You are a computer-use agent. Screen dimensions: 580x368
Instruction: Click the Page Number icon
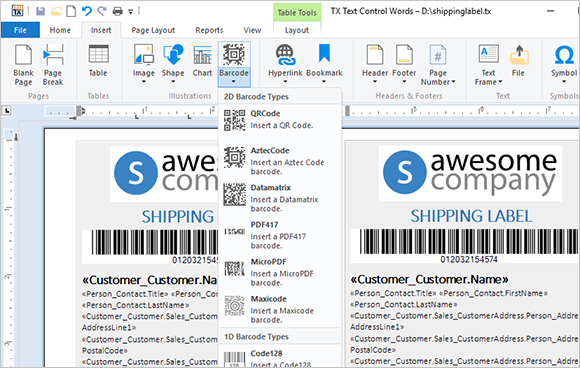(438, 55)
